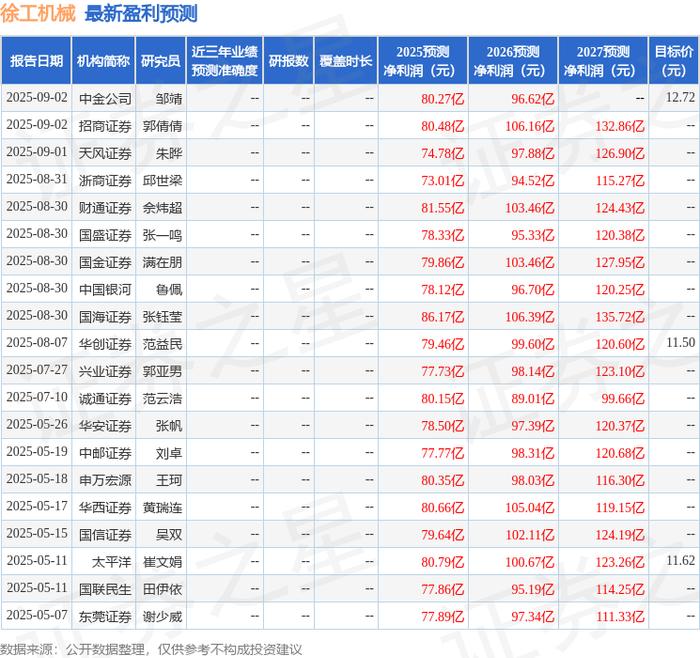
Task: Select 国信证券 institution cell
Action: point(105,535)
